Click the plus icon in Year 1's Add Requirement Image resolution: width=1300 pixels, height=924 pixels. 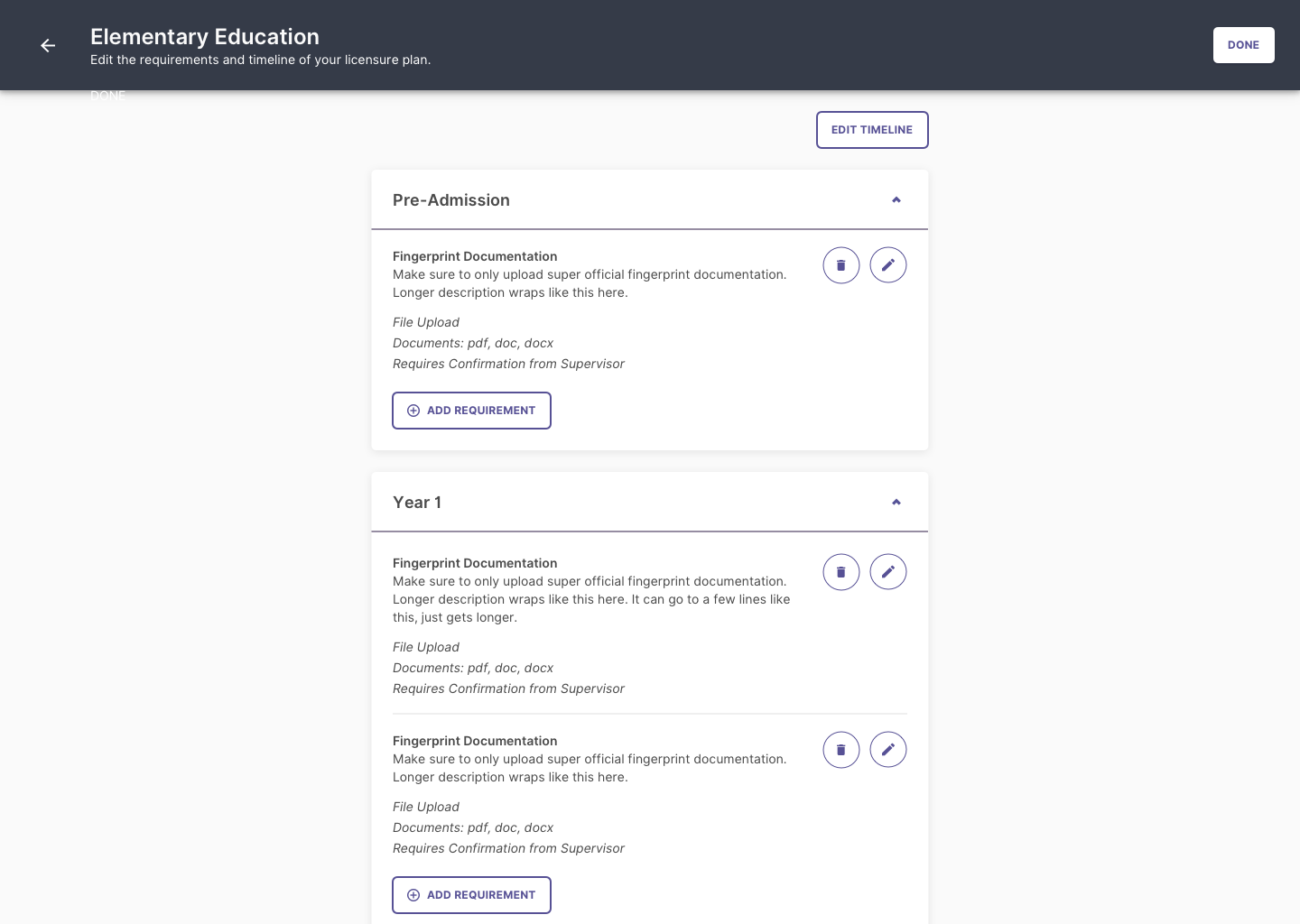pos(413,895)
